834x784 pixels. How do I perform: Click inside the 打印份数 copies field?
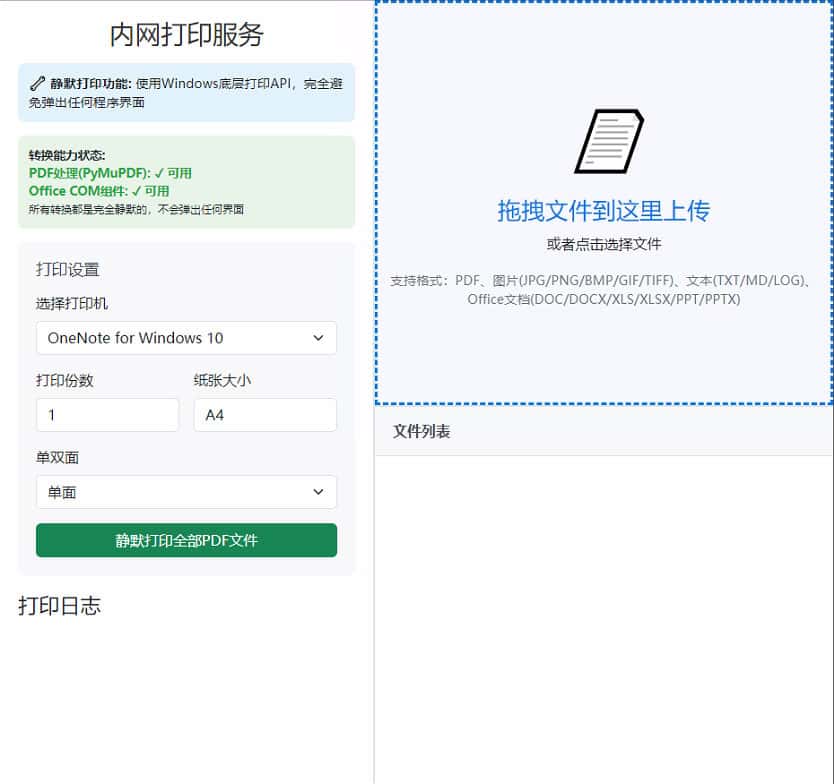(107, 415)
